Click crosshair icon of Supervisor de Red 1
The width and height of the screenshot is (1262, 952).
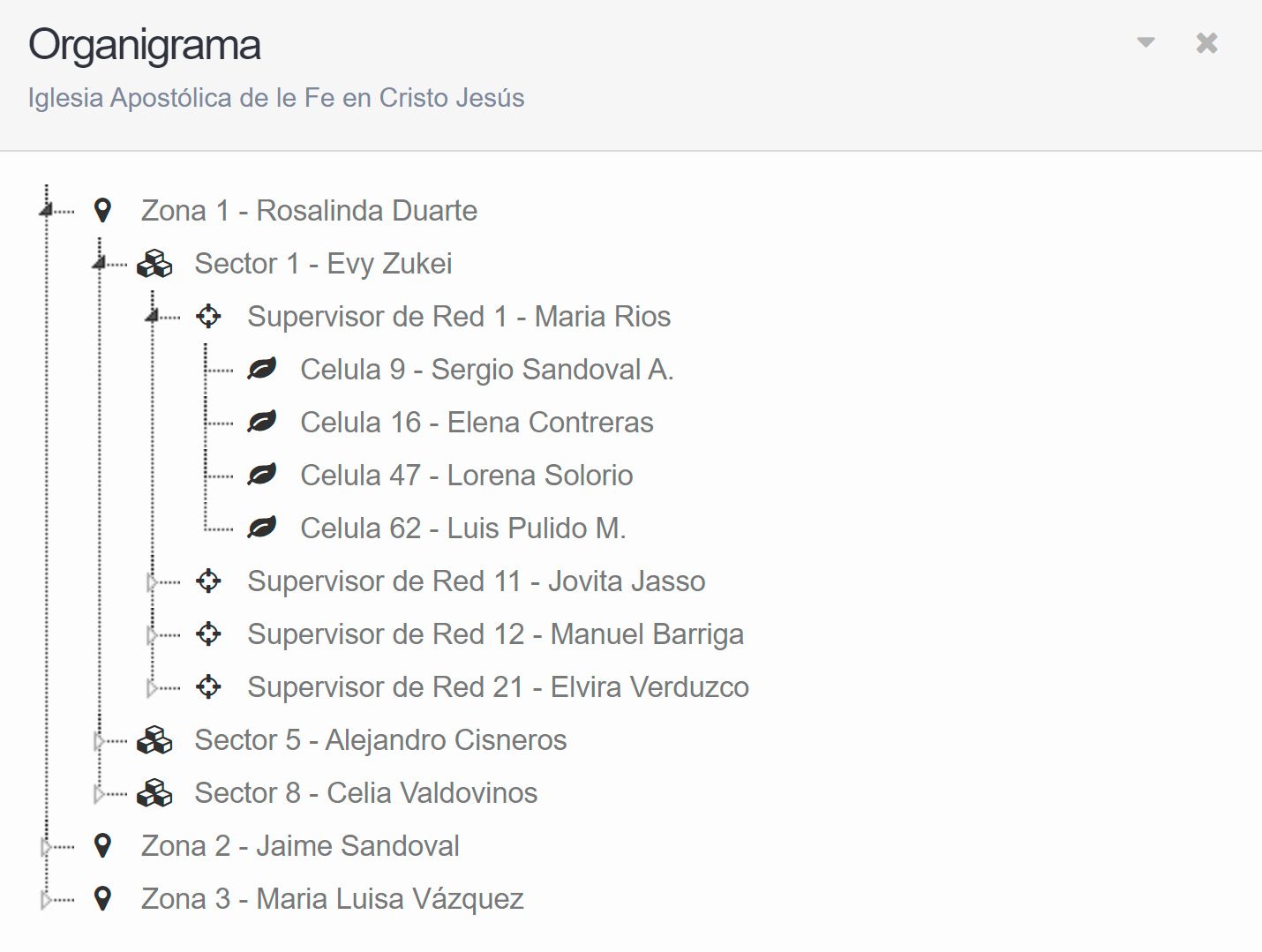pos(209,316)
